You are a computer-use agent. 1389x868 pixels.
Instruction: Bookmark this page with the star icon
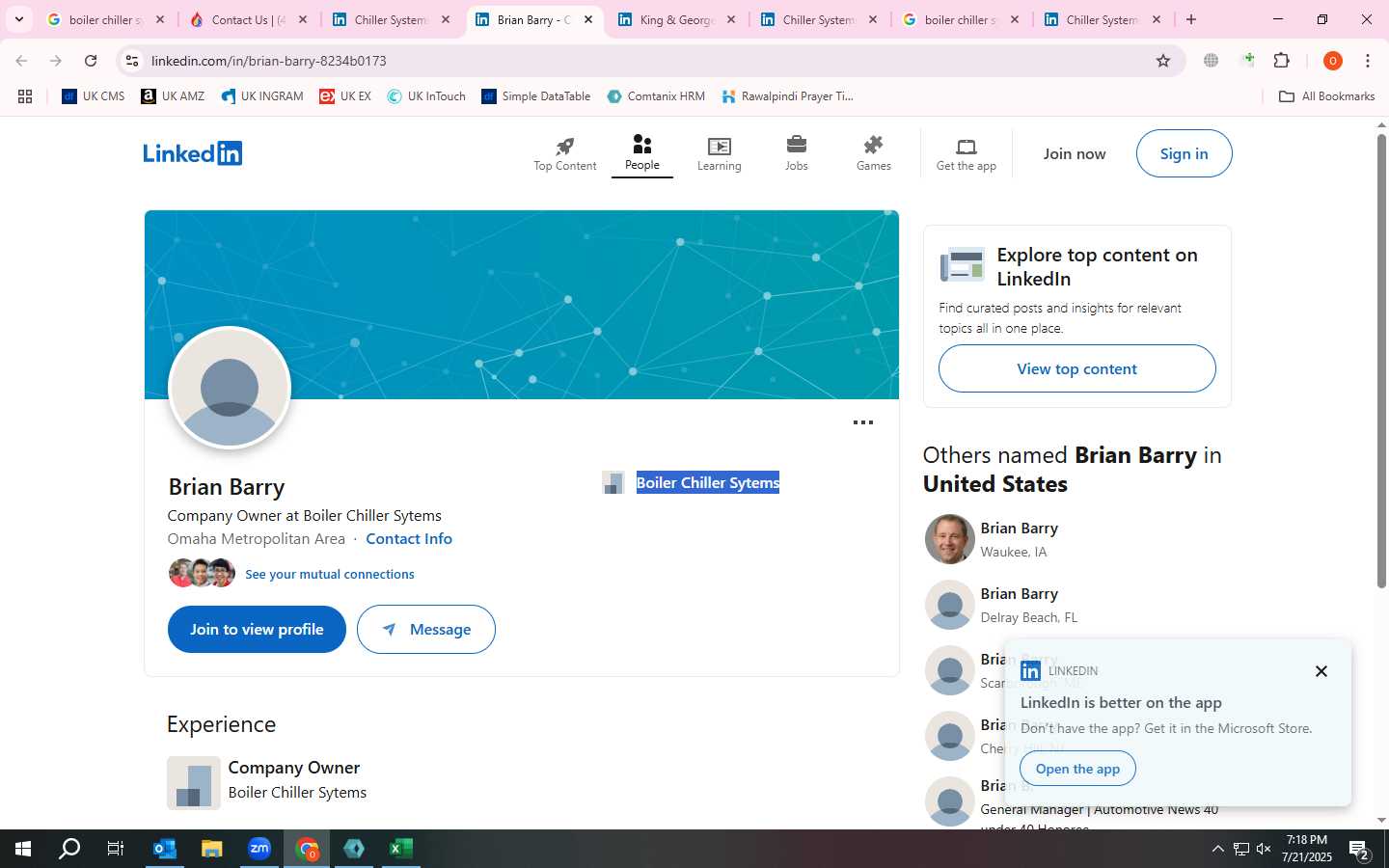coord(1163,61)
